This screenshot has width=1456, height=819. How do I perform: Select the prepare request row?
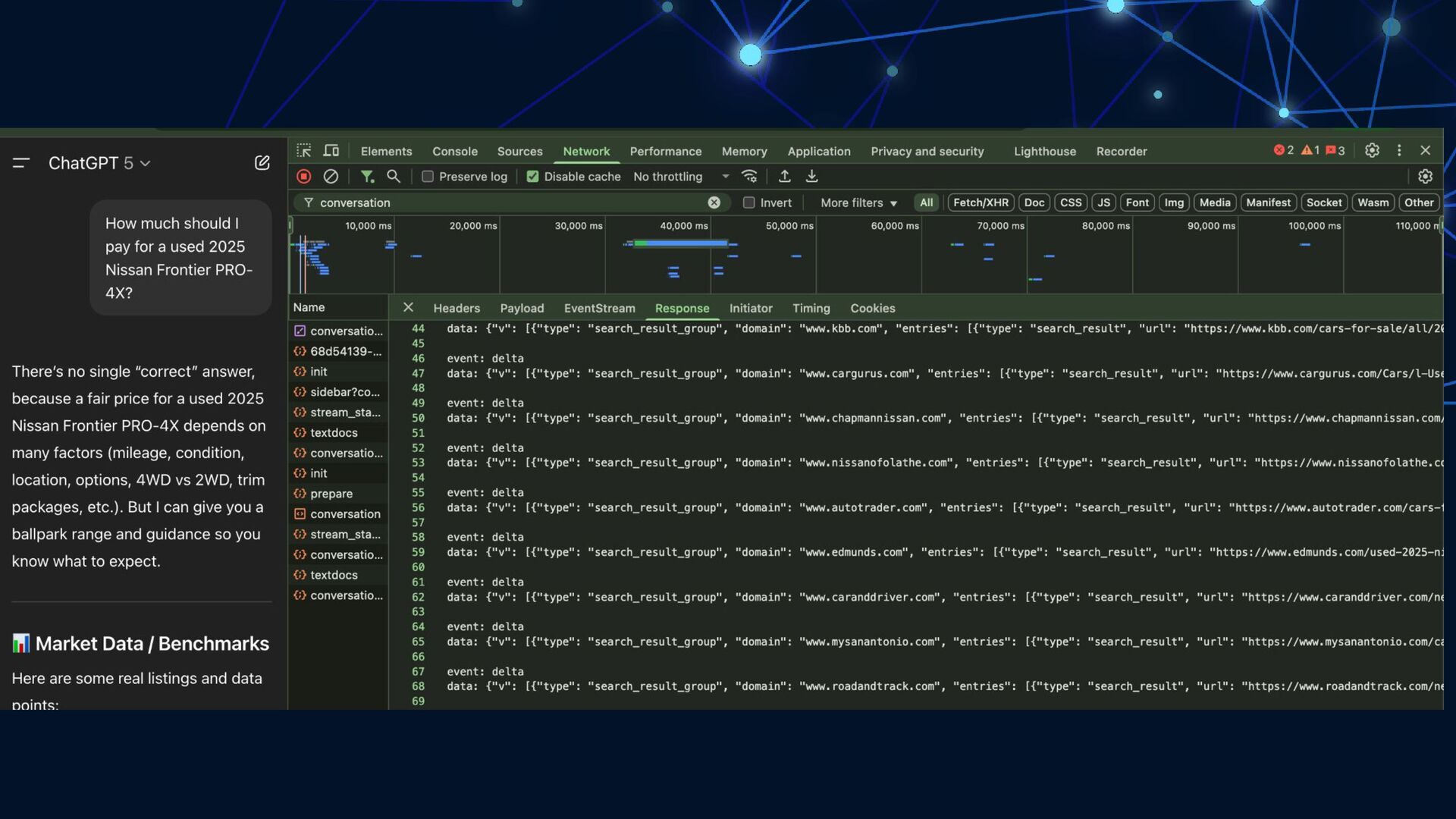(338, 494)
